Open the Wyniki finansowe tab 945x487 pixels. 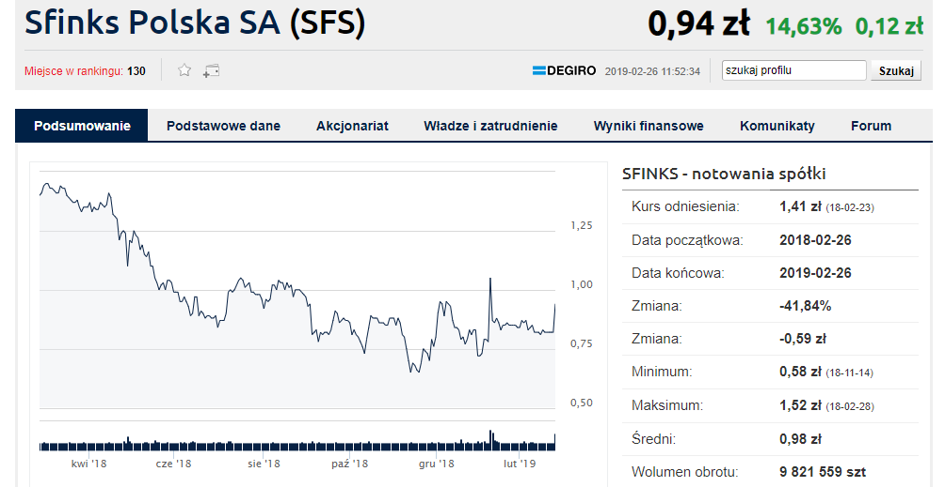pyautogui.click(x=648, y=126)
